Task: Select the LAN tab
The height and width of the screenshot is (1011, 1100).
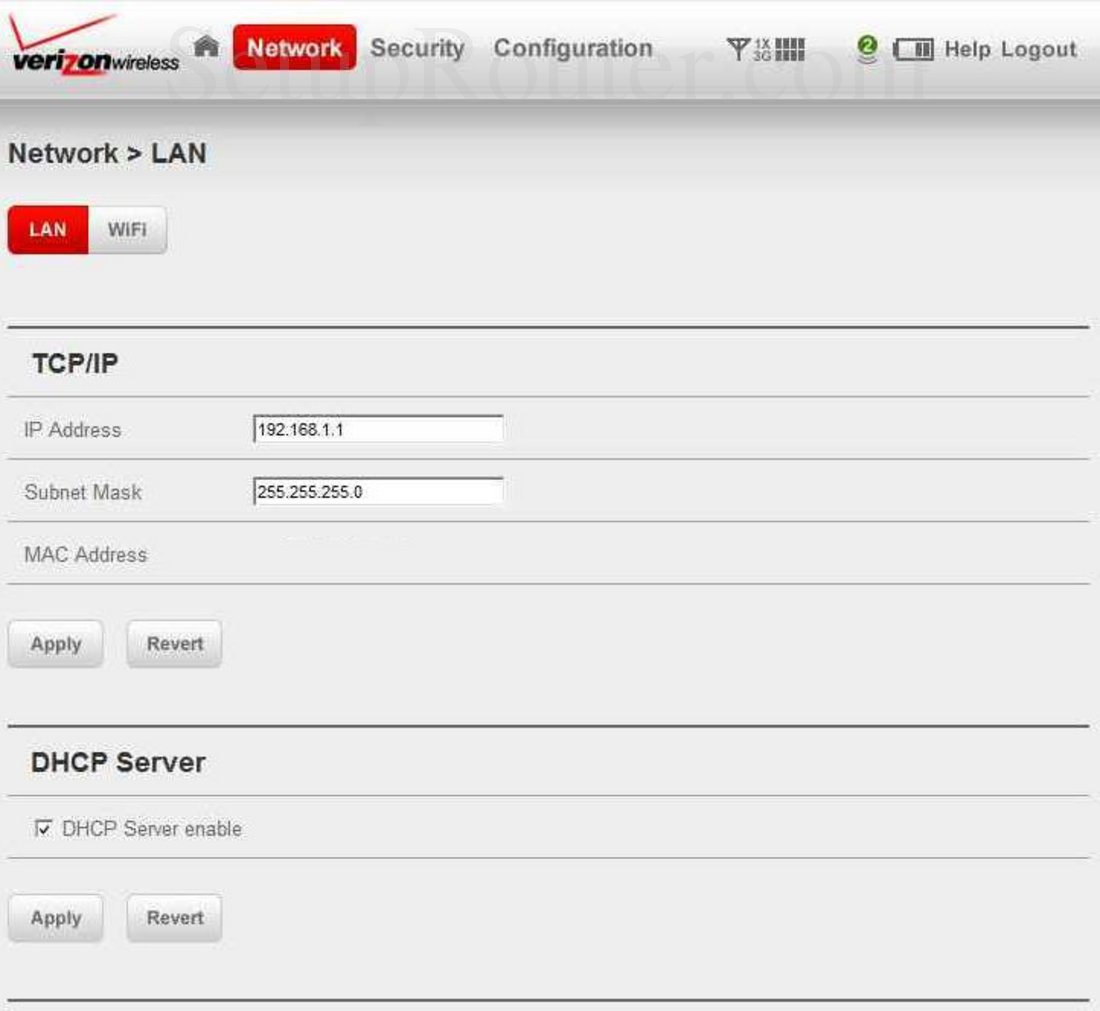Action: [47, 229]
